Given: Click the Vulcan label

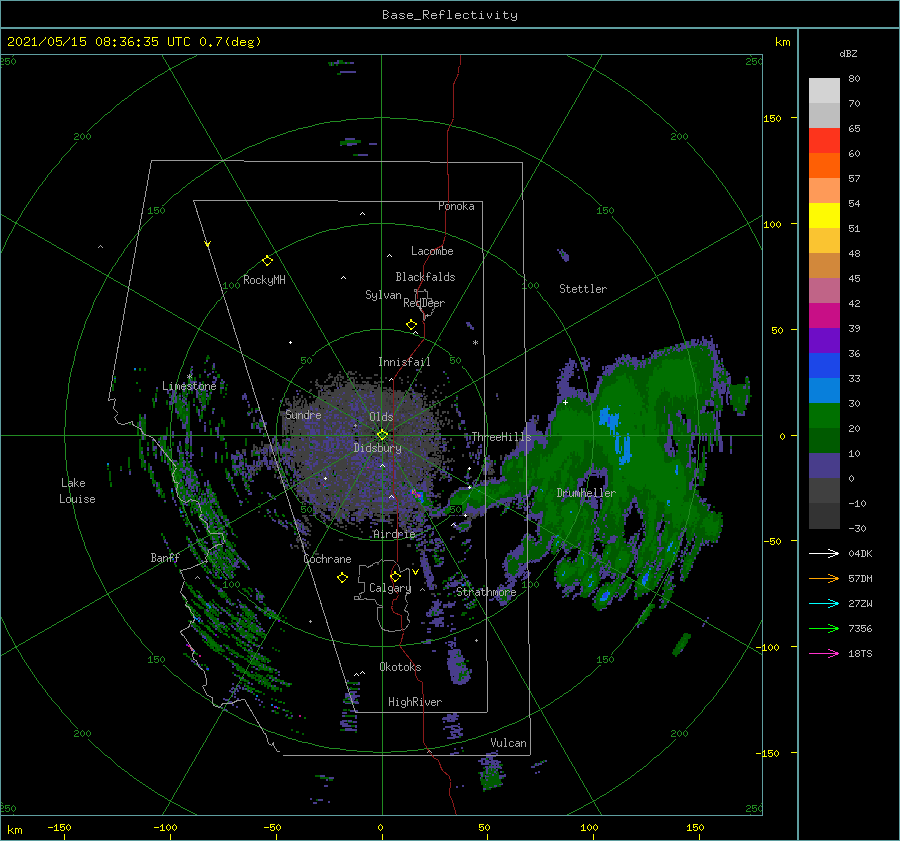Looking at the screenshot, I should pyautogui.click(x=508, y=743).
